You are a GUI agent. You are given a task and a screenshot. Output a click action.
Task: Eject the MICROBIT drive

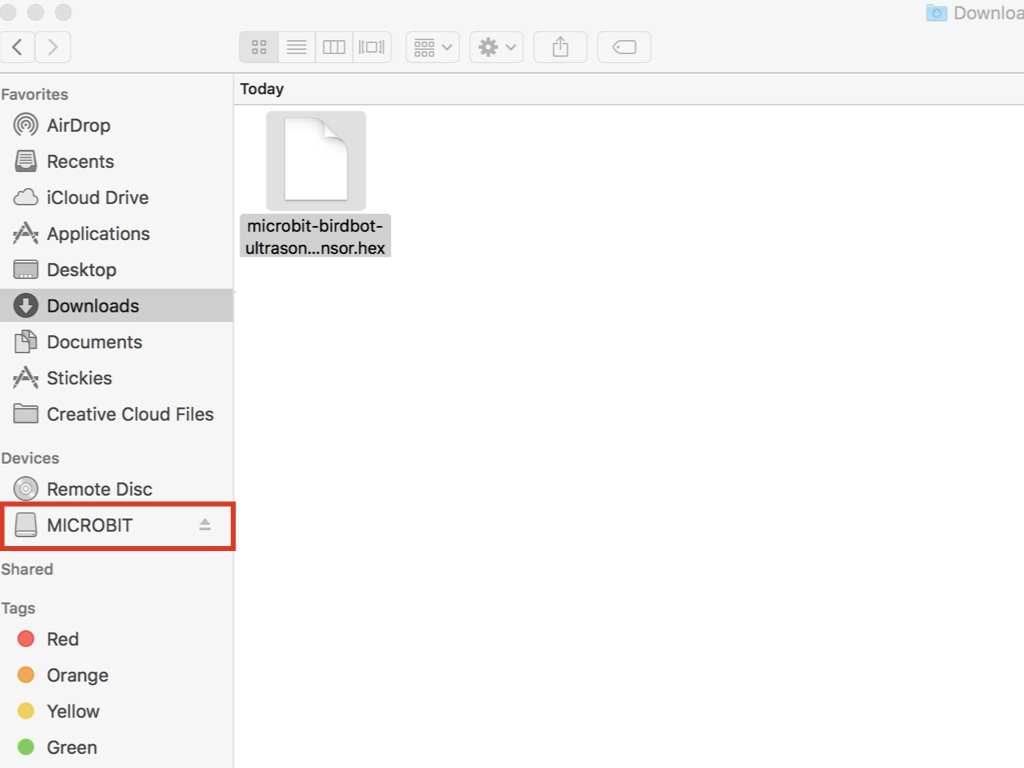click(x=205, y=524)
